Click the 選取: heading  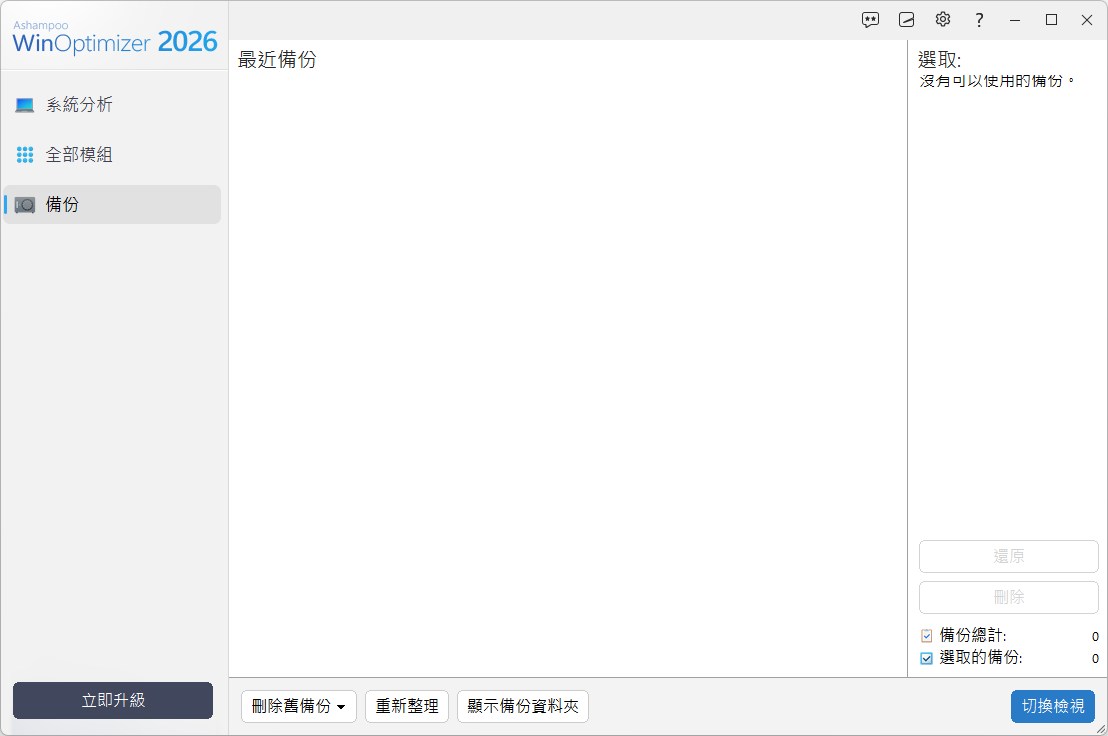pyautogui.click(x=939, y=59)
